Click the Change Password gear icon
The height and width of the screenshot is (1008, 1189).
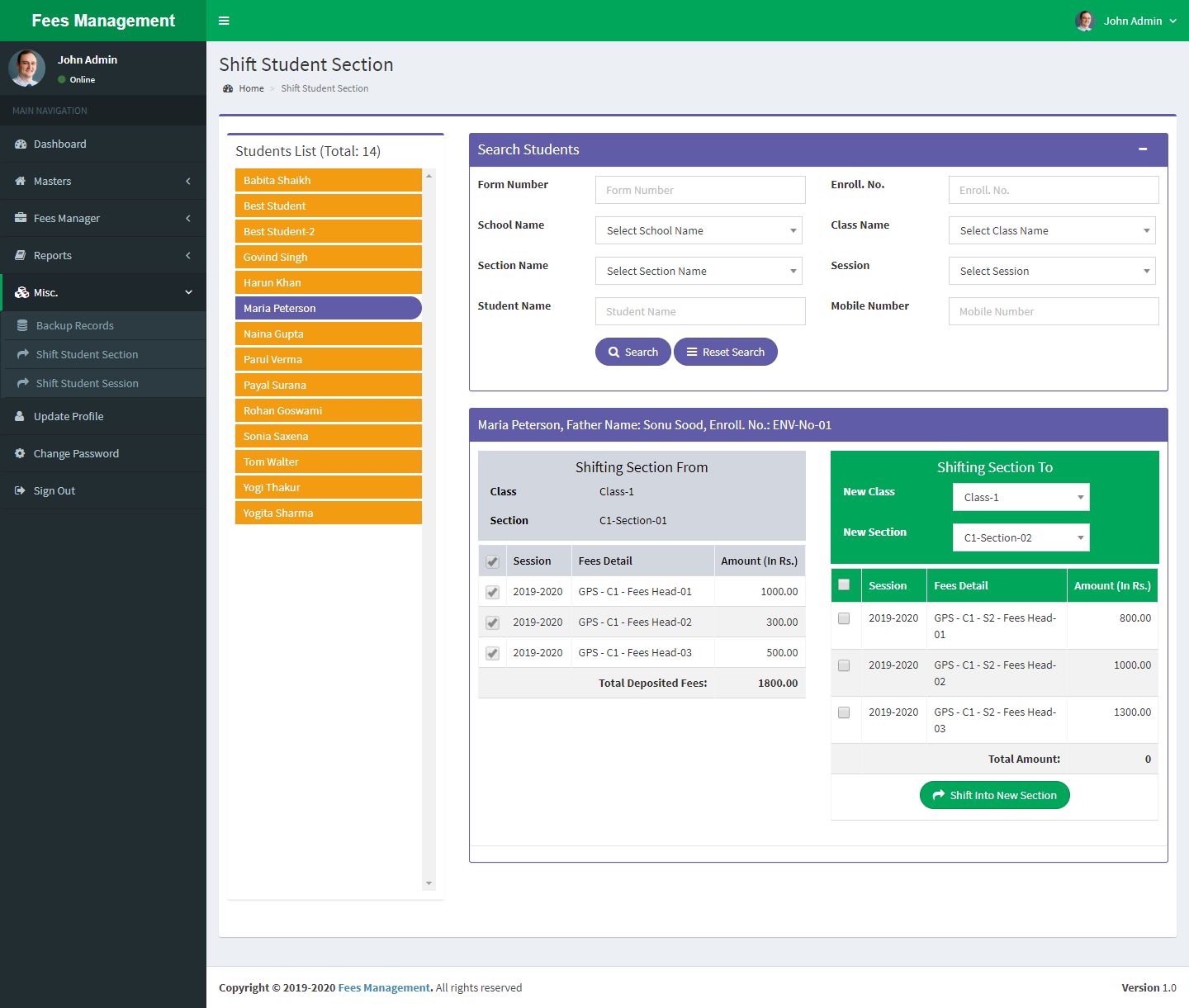pyautogui.click(x=20, y=454)
